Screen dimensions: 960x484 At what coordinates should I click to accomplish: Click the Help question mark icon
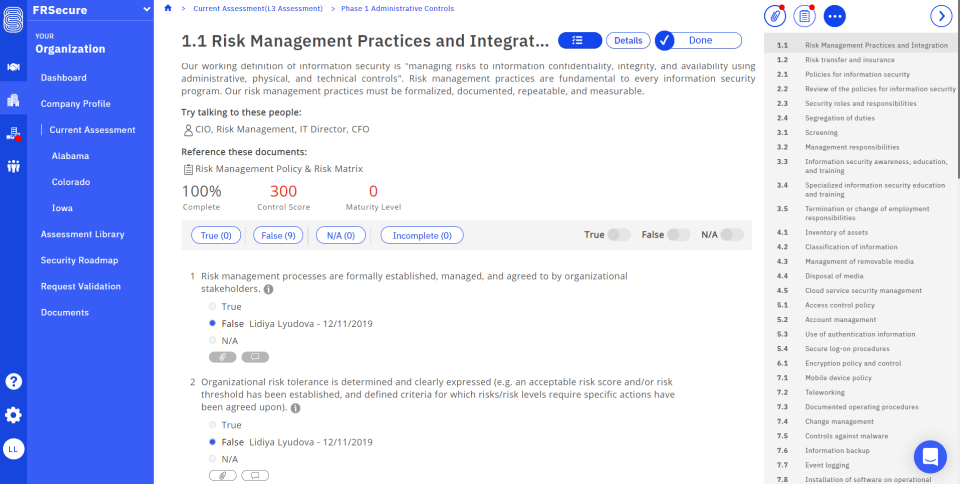coord(14,381)
